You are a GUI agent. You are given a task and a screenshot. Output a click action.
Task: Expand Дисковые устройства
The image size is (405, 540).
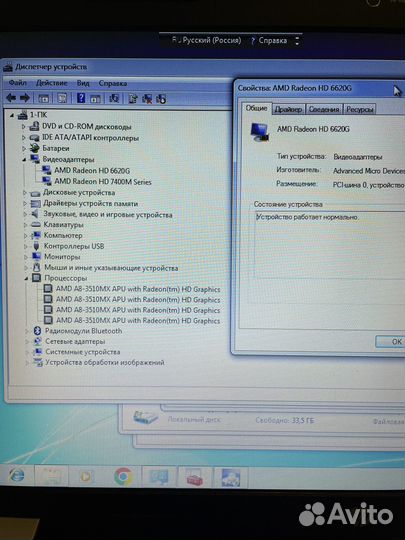(x=24, y=193)
